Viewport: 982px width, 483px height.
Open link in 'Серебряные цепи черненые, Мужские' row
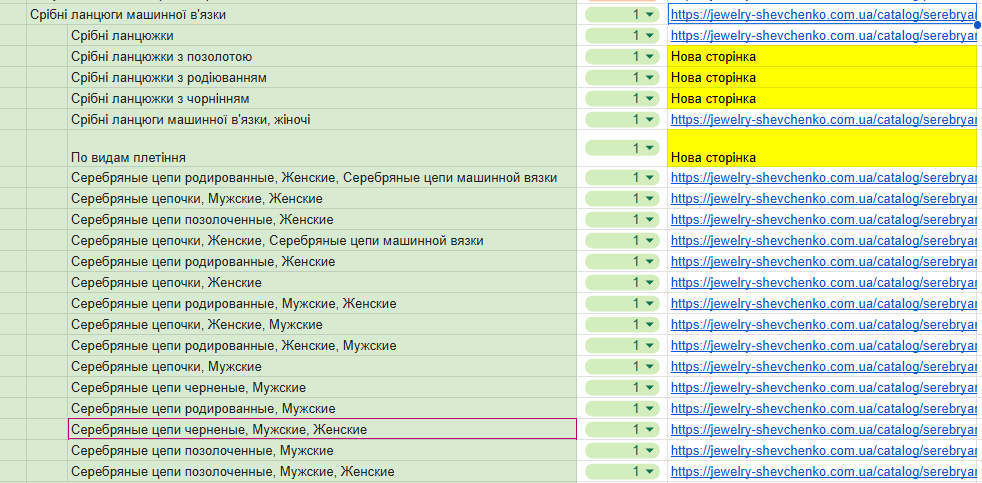point(824,387)
